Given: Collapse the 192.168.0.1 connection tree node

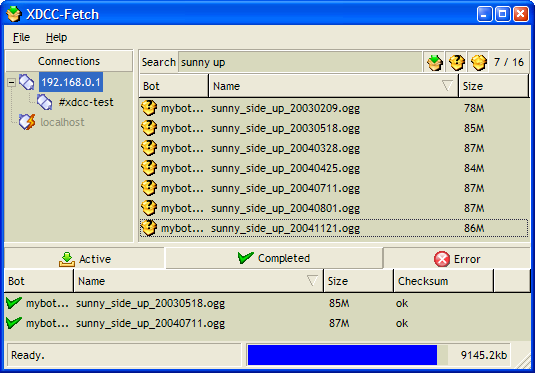Looking at the screenshot, I should 11,82.
